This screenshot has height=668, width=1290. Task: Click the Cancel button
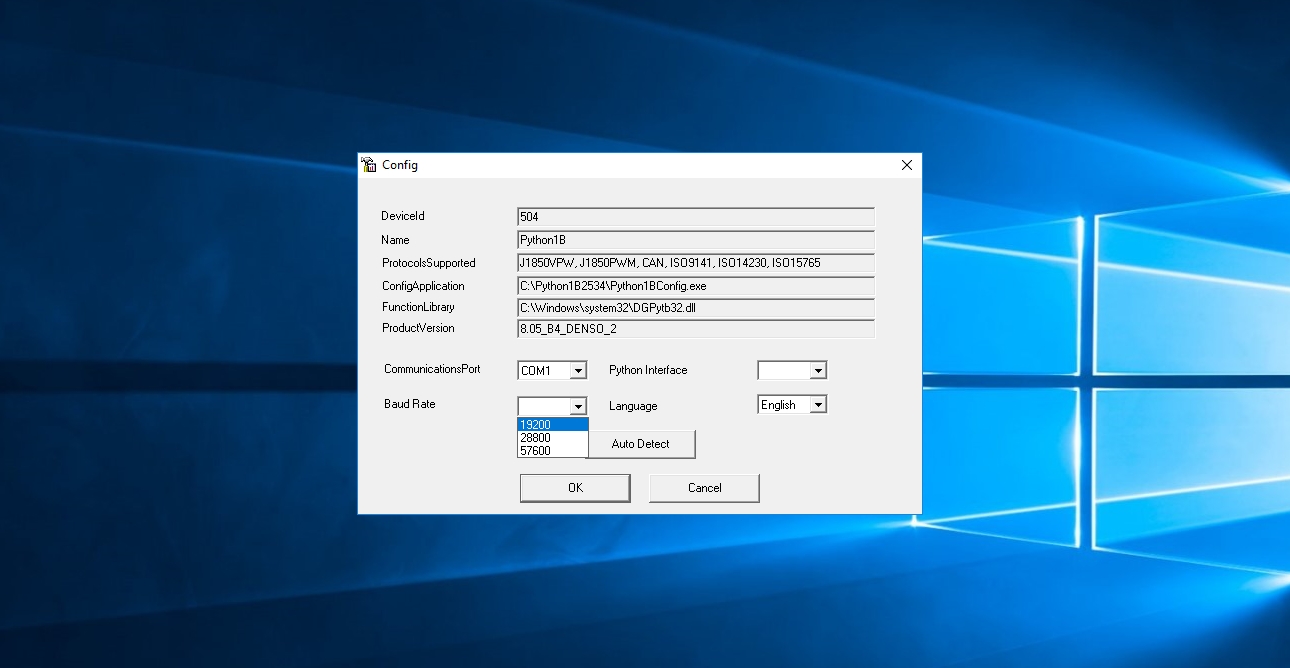tap(704, 488)
